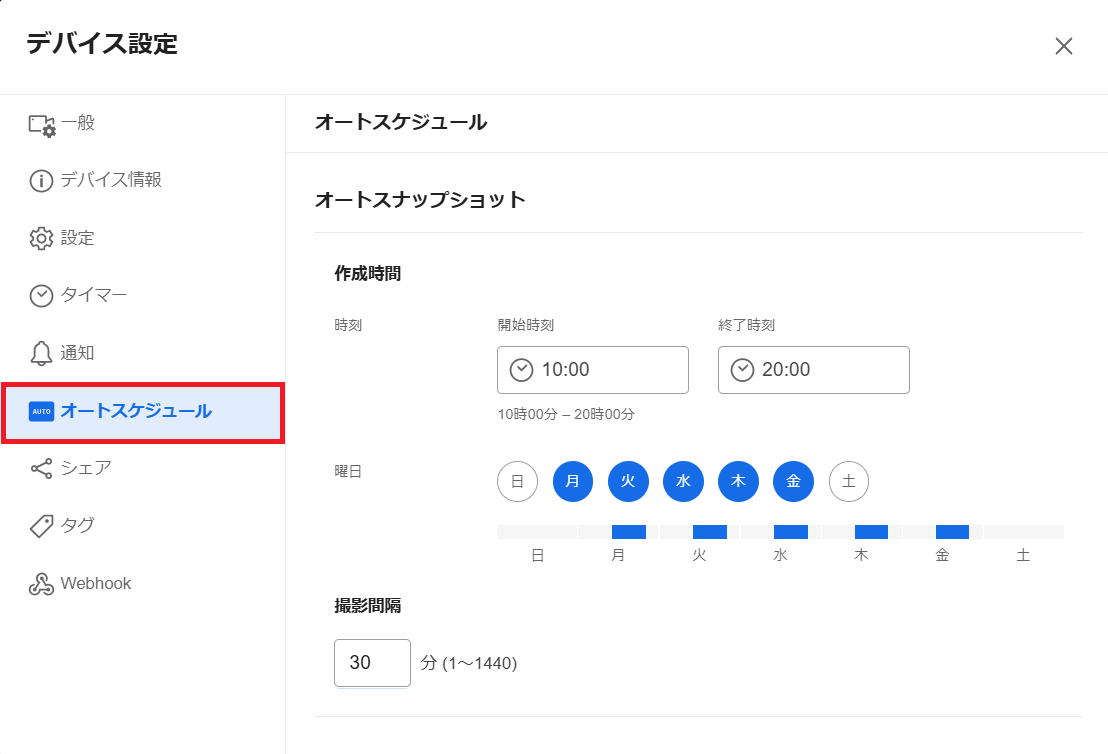1108x754 pixels.
Task: Disable Thursday 木 day toggle
Action: pos(738,481)
